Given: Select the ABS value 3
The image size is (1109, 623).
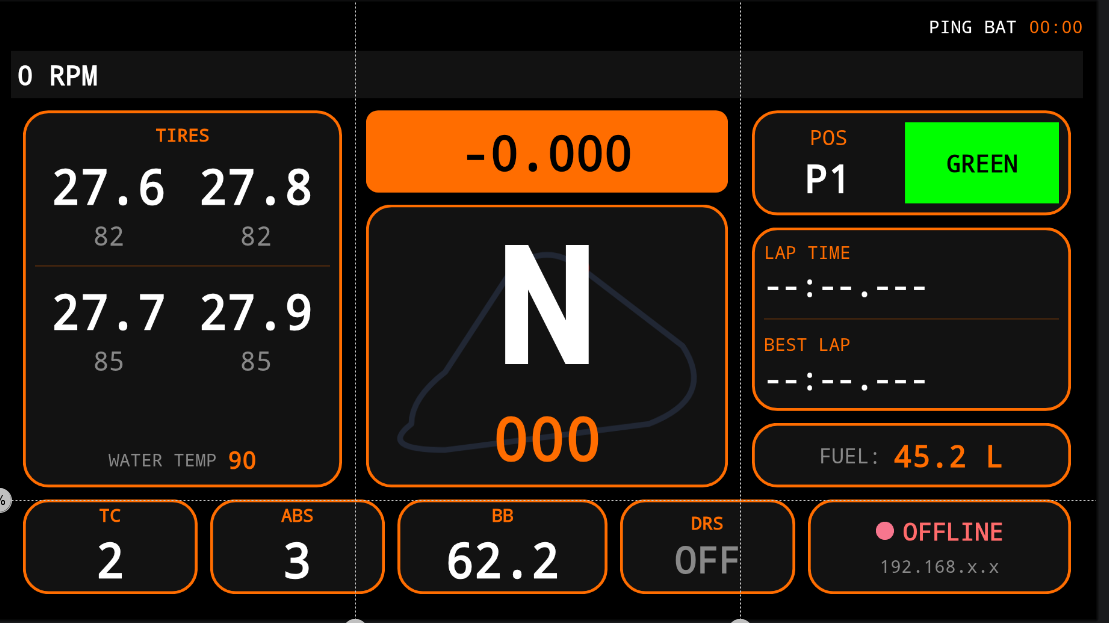Looking at the screenshot, I should coord(297,561).
